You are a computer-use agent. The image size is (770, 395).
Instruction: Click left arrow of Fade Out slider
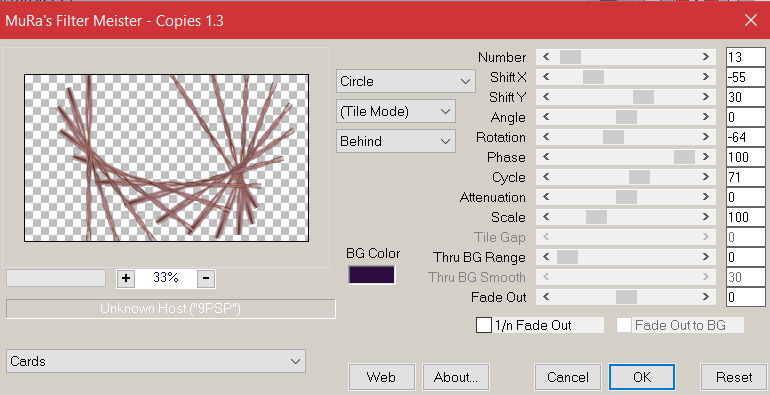coord(546,297)
